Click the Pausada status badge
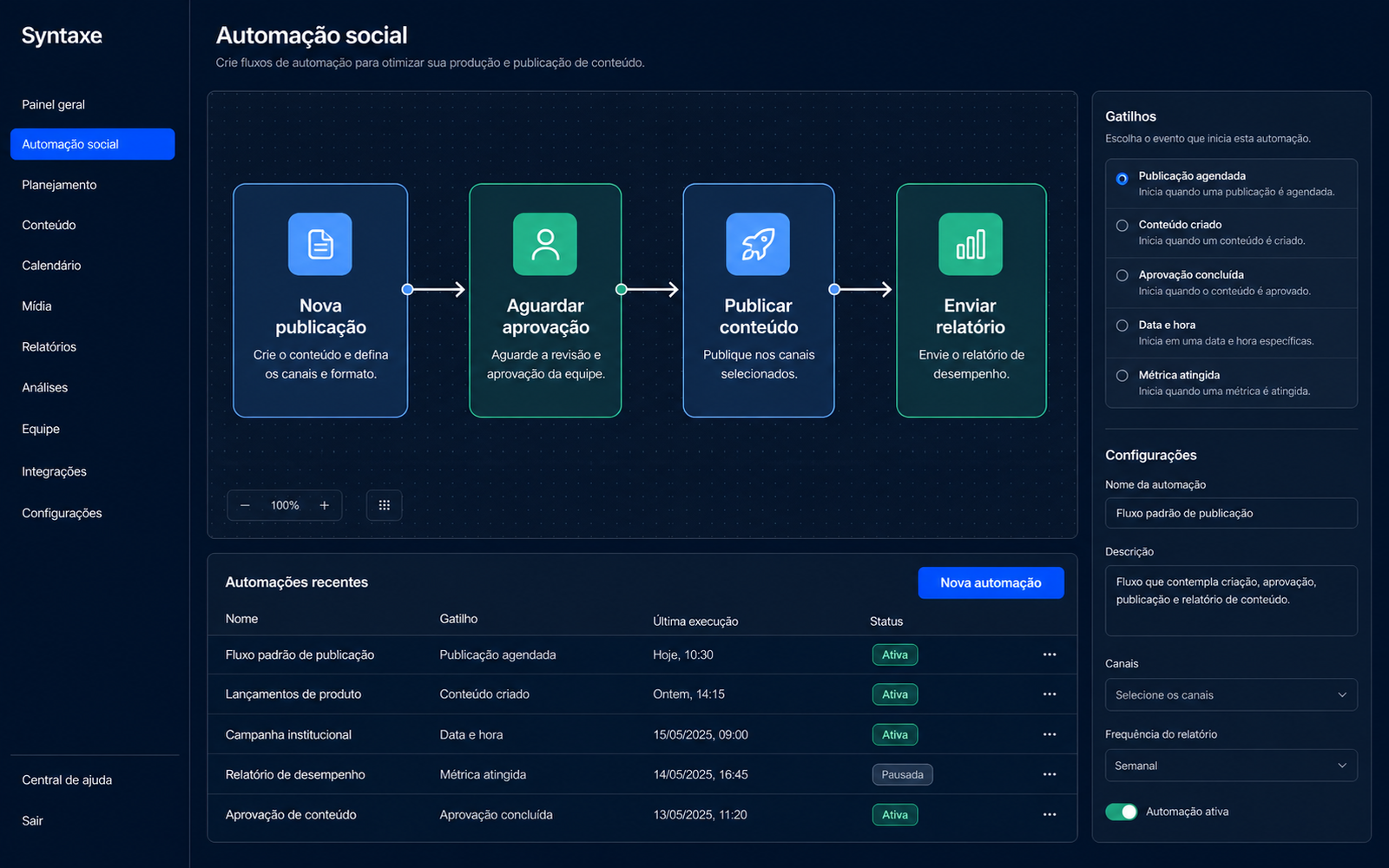Screen dimensions: 1389x868 (902, 774)
